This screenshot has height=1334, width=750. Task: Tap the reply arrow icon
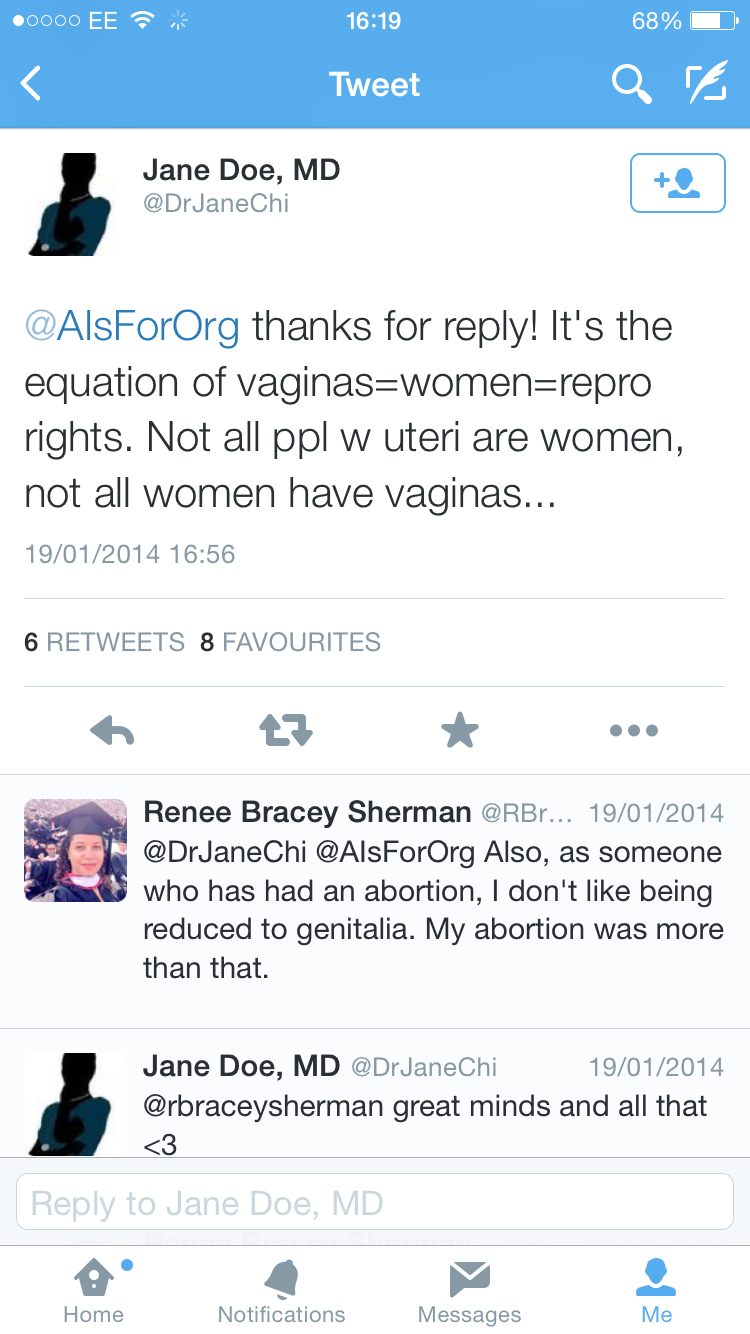[x=112, y=731]
